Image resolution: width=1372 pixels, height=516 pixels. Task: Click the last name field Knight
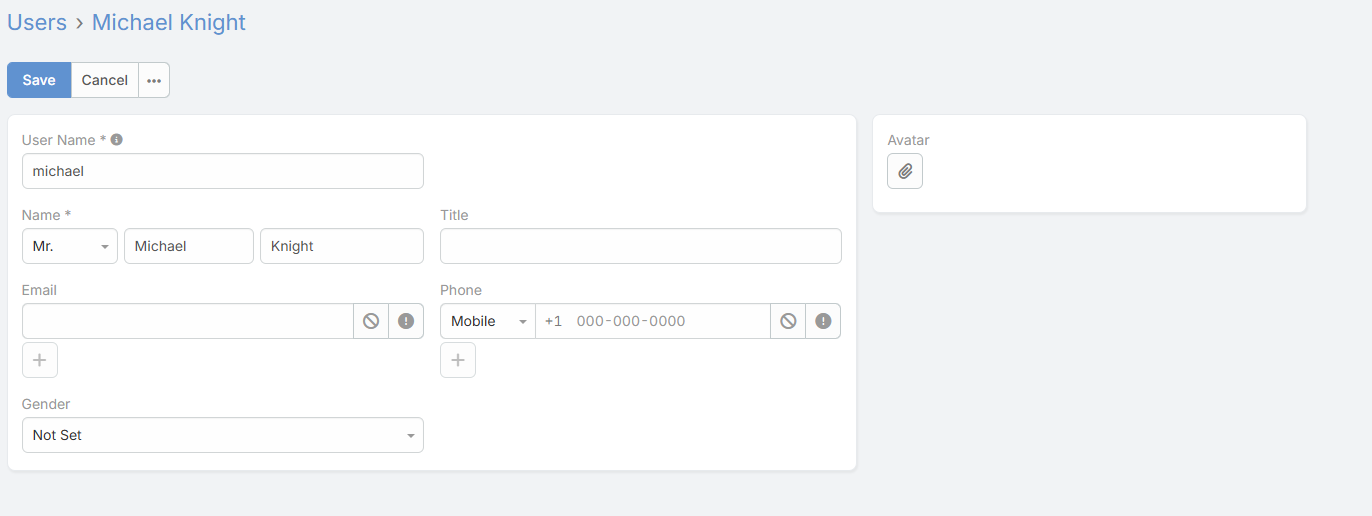coord(341,246)
